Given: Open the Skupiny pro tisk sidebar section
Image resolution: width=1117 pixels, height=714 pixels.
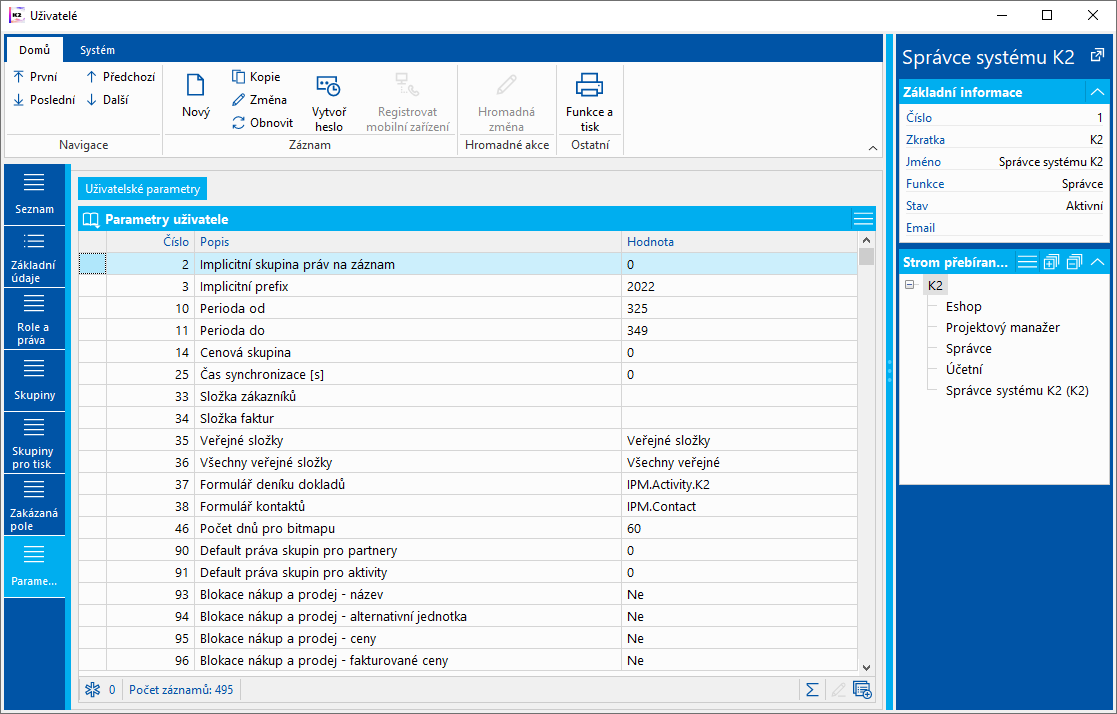Looking at the screenshot, I should pyautogui.click(x=33, y=442).
